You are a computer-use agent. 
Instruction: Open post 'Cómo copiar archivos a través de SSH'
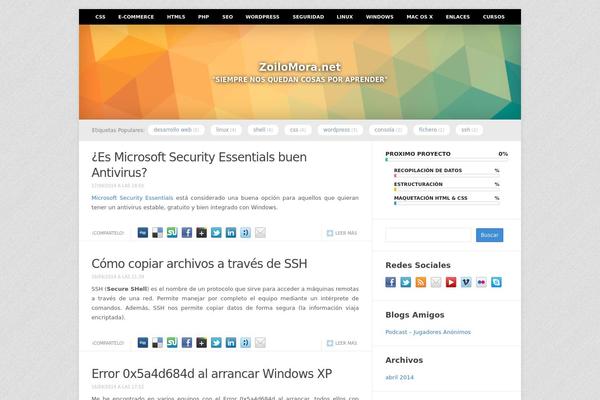tap(199, 264)
